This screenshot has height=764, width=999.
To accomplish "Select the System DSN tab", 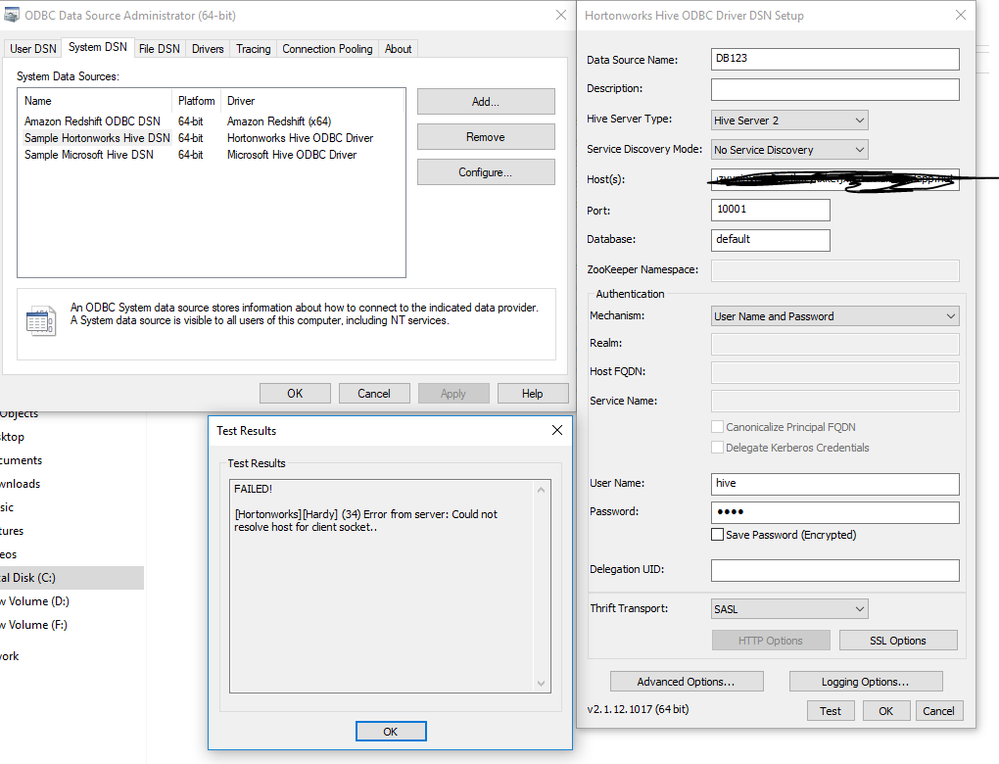I will (97, 47).
